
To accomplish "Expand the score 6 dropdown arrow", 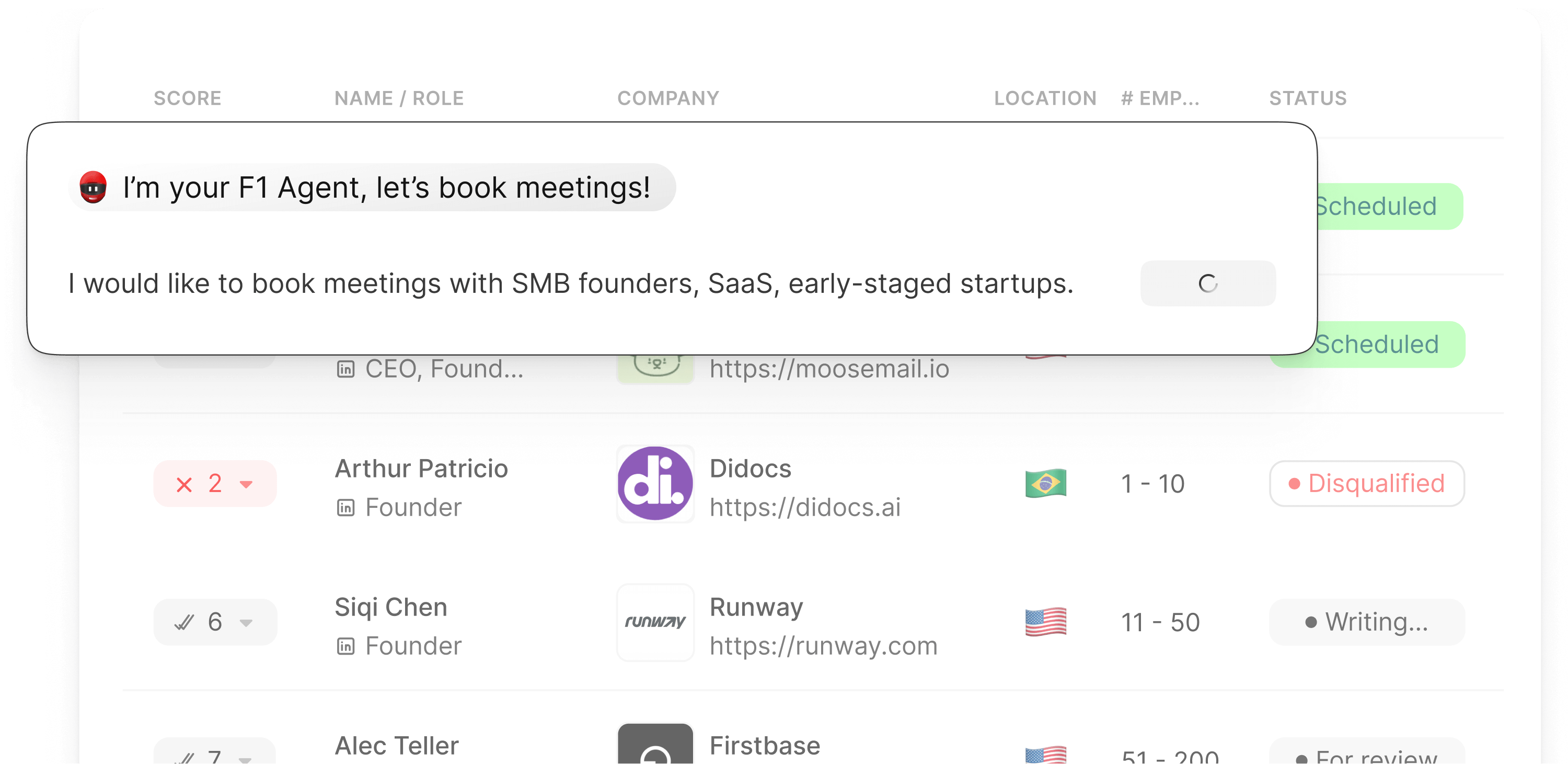I will [x=246, y=622].
